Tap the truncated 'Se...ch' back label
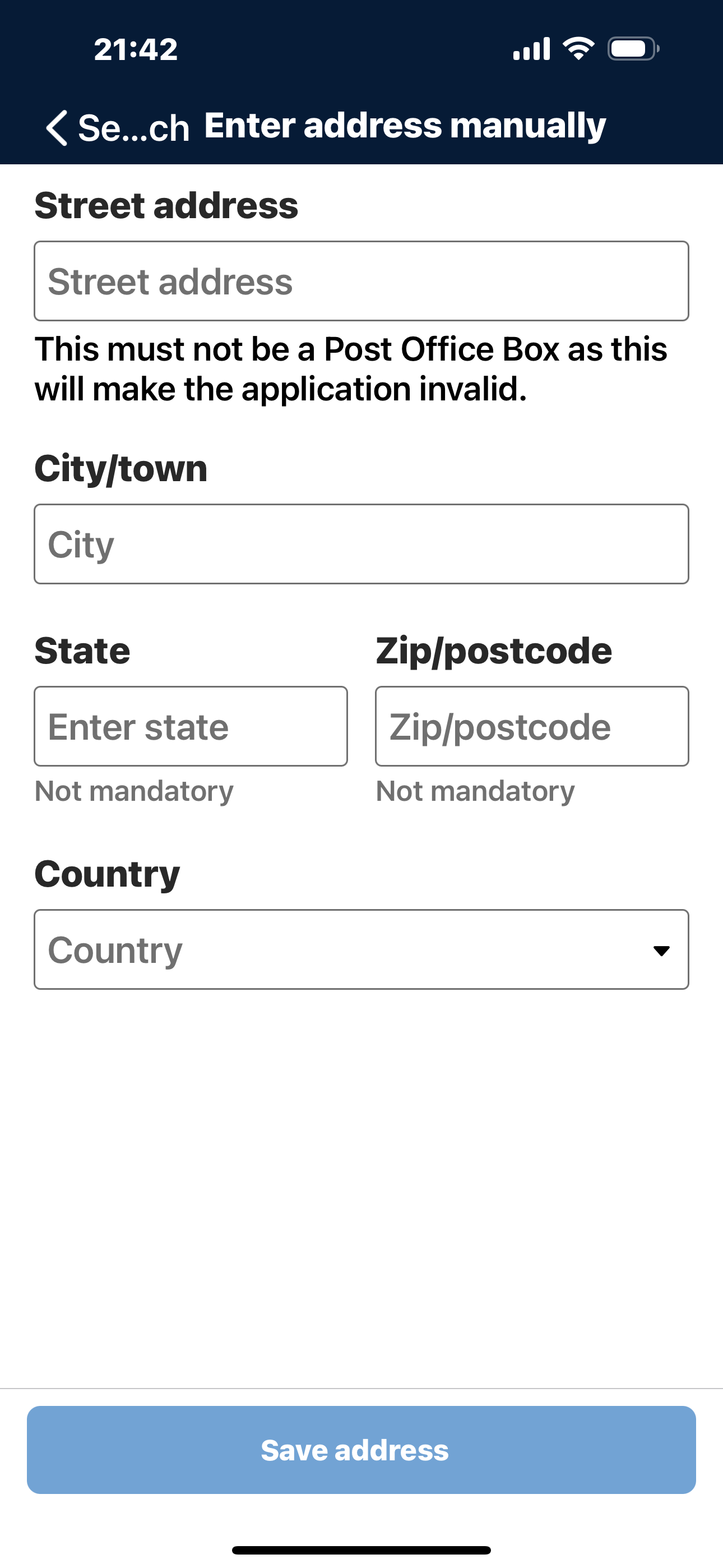 133,128
